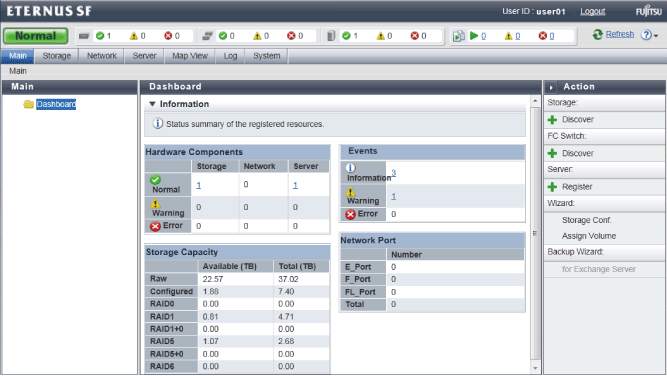Click the job operations status icon
The height and width of the screenshot is (376, 667).
pyautogui.click(x=459, y=36)
